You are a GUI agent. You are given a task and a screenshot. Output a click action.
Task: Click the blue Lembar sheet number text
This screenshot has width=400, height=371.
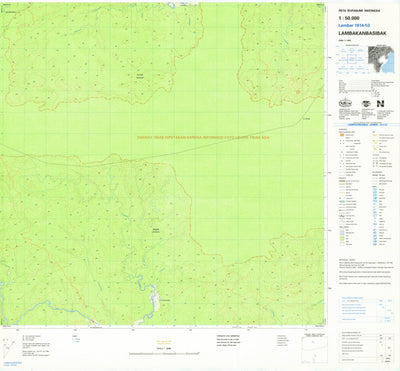tap(354, 26)
